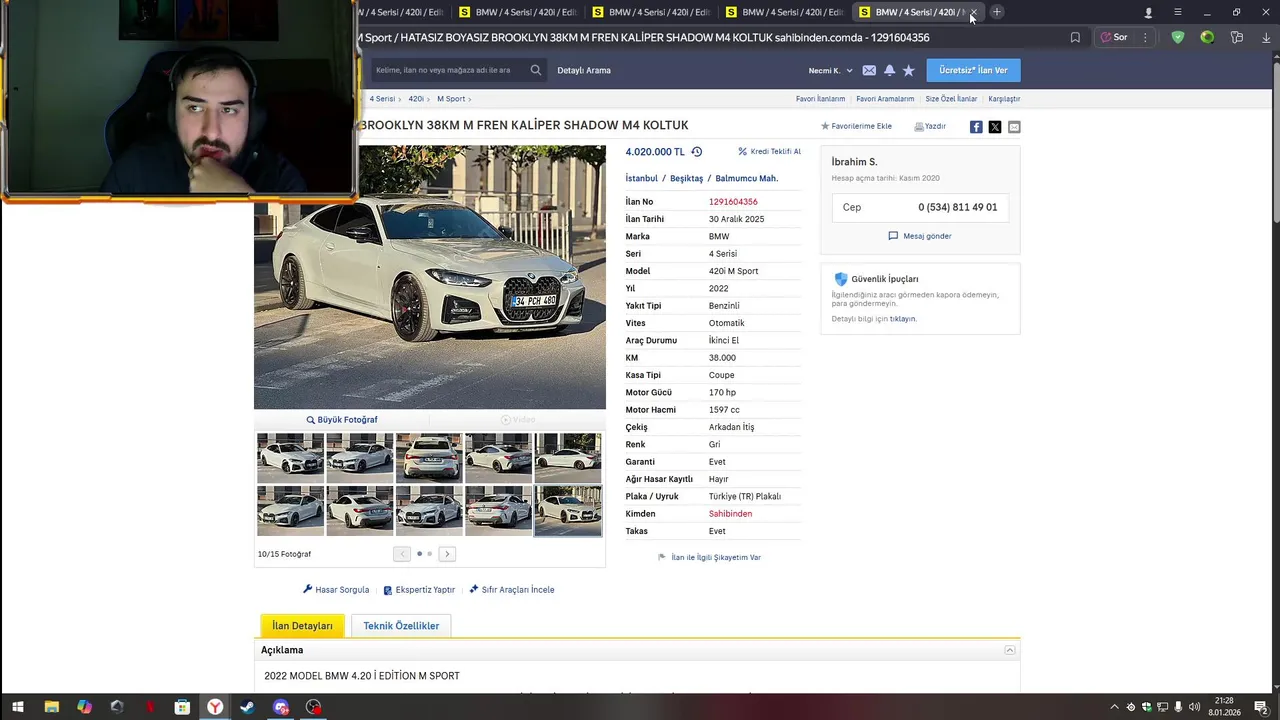
Task: Click İstanbul location link
Action: [x=642, y=178]
